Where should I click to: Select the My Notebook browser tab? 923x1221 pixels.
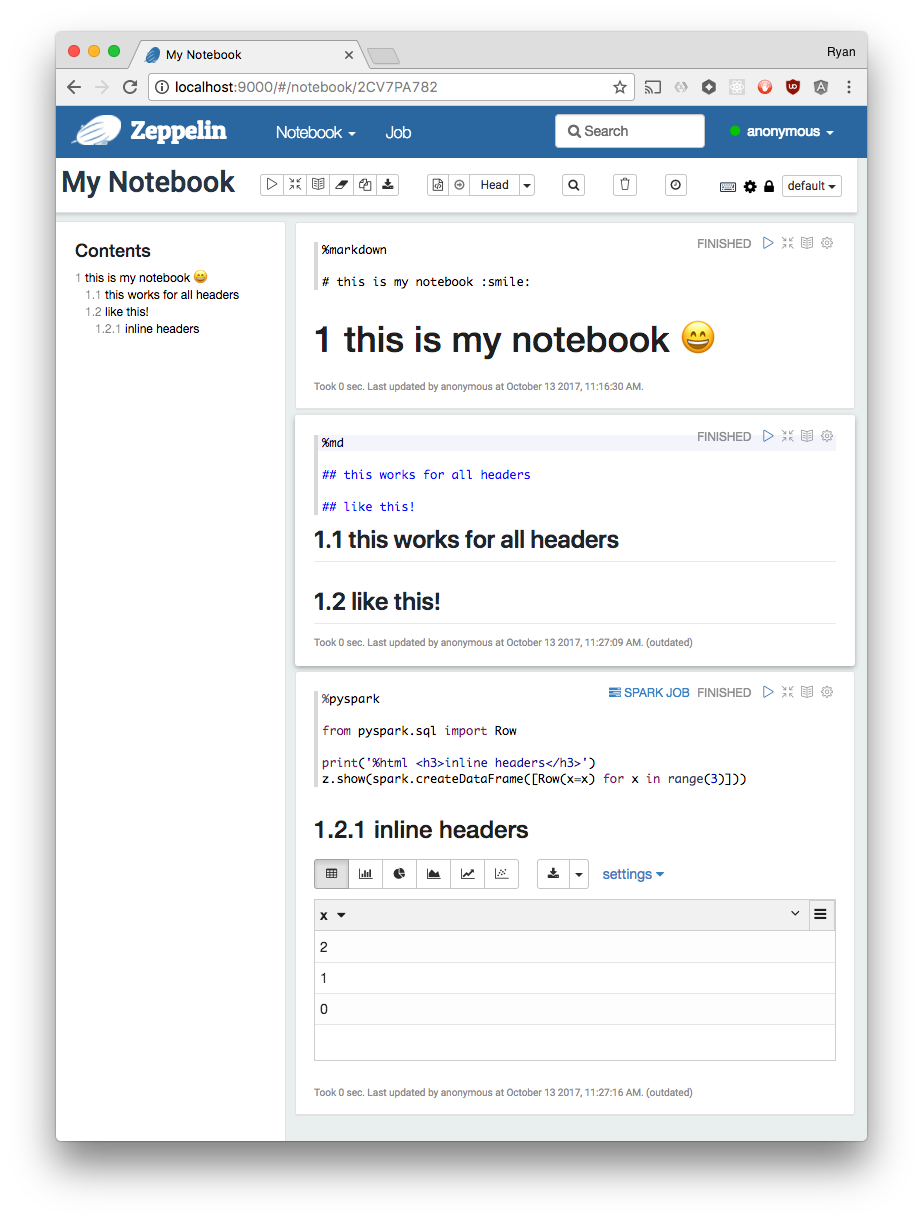coord(250,55)
